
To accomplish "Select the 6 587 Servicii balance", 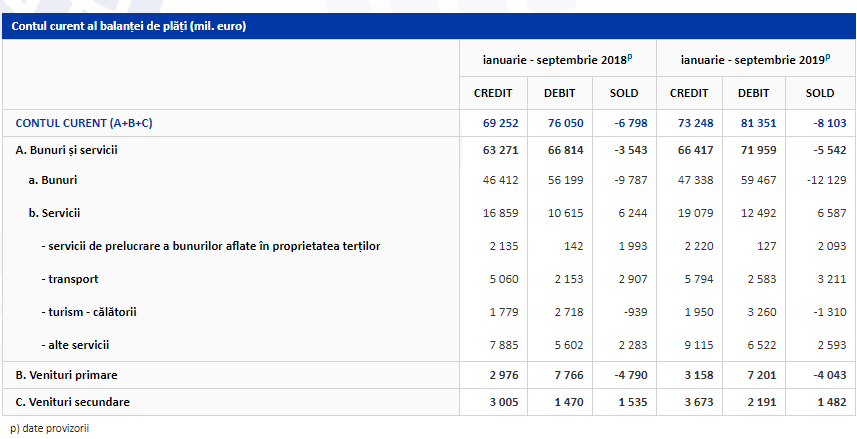I will (832, 213).
